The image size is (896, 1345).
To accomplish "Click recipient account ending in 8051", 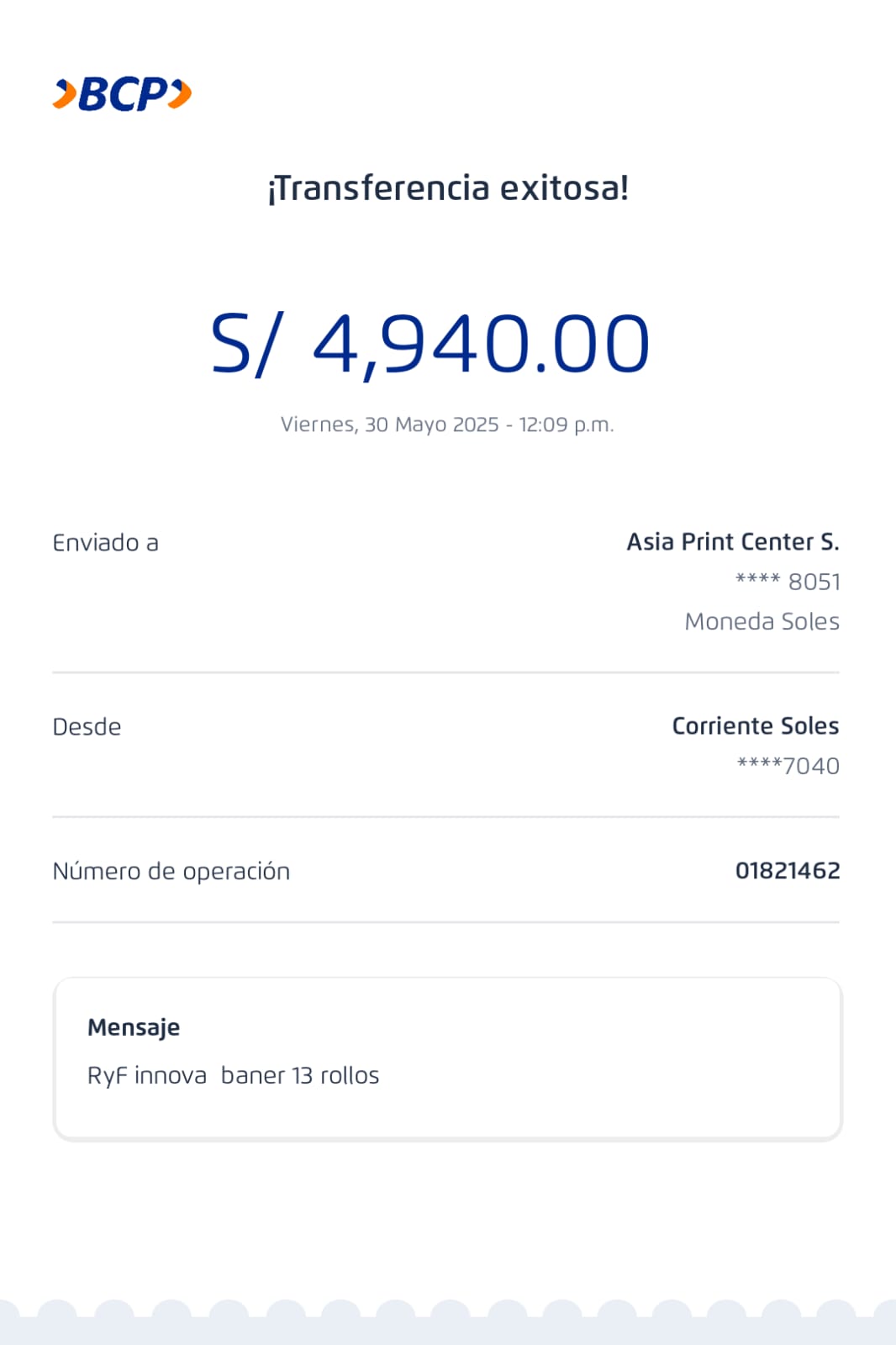I will click(788, 582).
